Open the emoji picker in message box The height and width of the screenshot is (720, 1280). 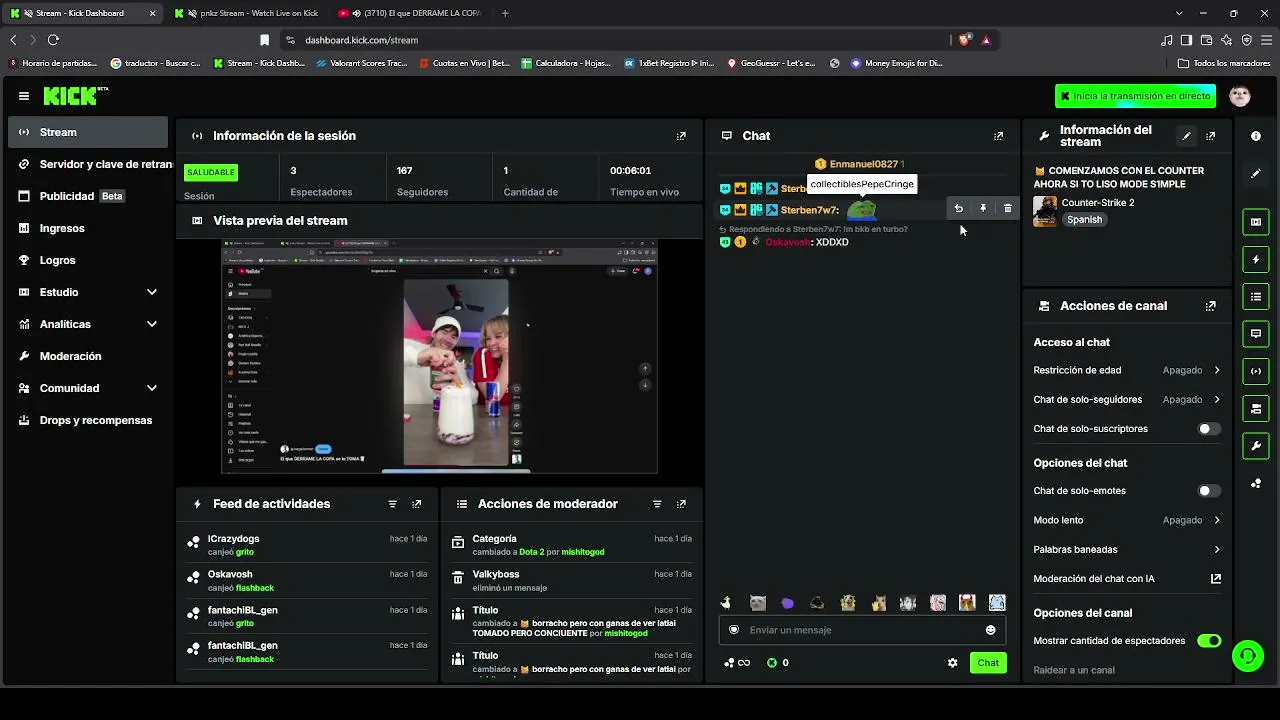click(x=991, y=630)
